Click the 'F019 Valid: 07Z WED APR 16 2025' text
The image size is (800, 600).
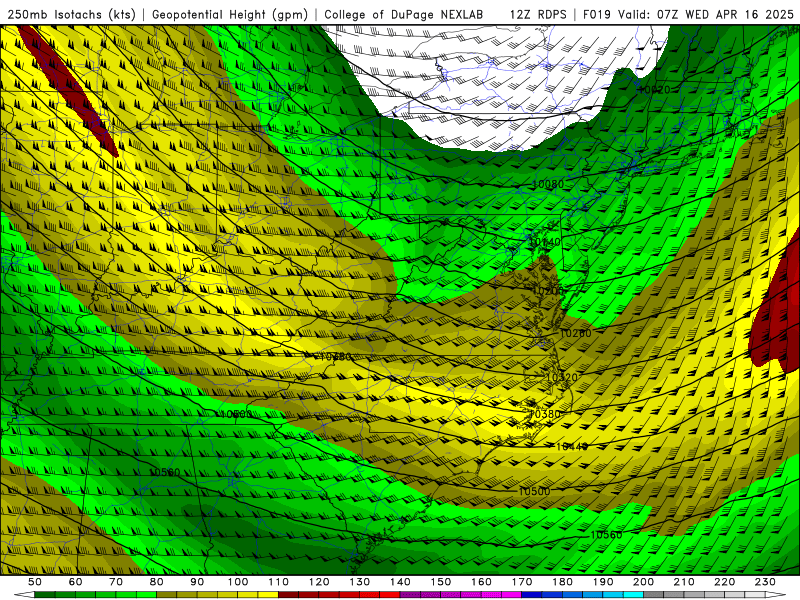[x=688, y=15]
